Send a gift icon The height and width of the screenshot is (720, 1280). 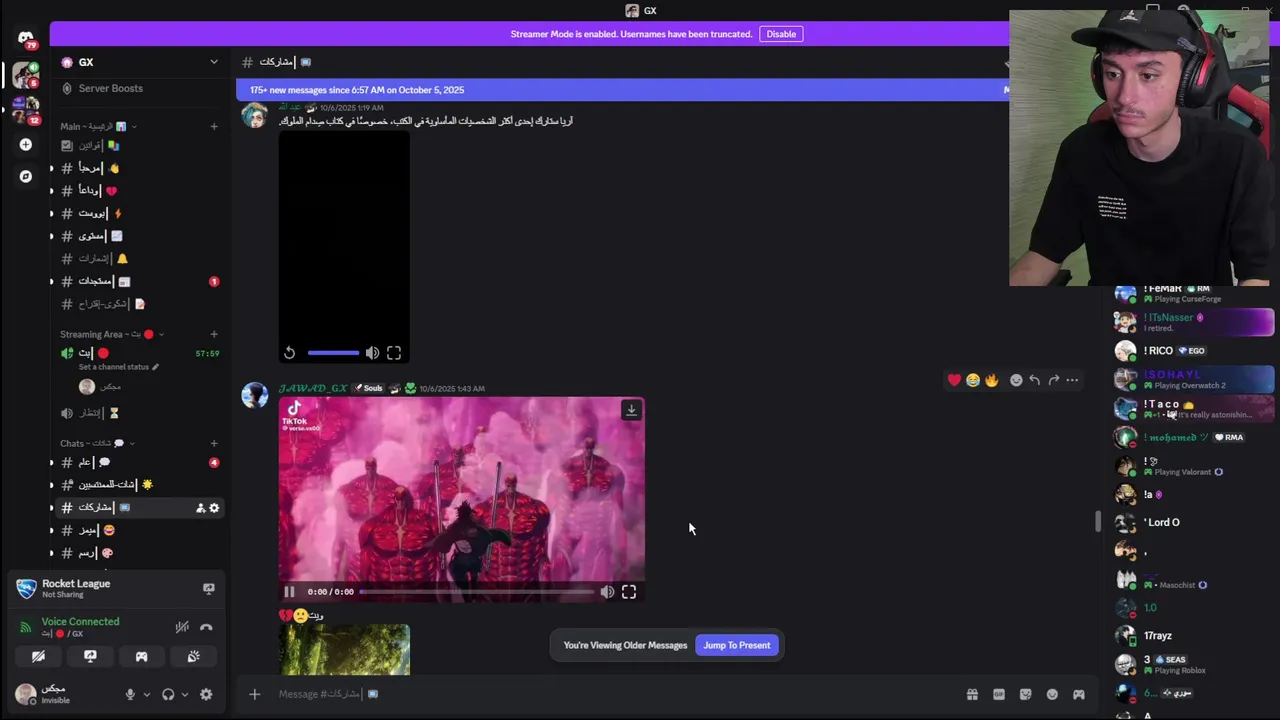972,694
